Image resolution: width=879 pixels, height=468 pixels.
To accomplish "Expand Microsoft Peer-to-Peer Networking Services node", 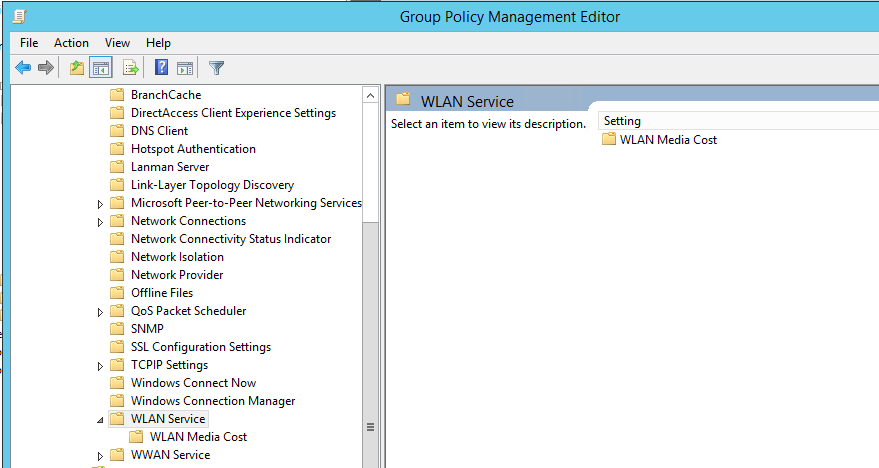I will tap(100, 205).
